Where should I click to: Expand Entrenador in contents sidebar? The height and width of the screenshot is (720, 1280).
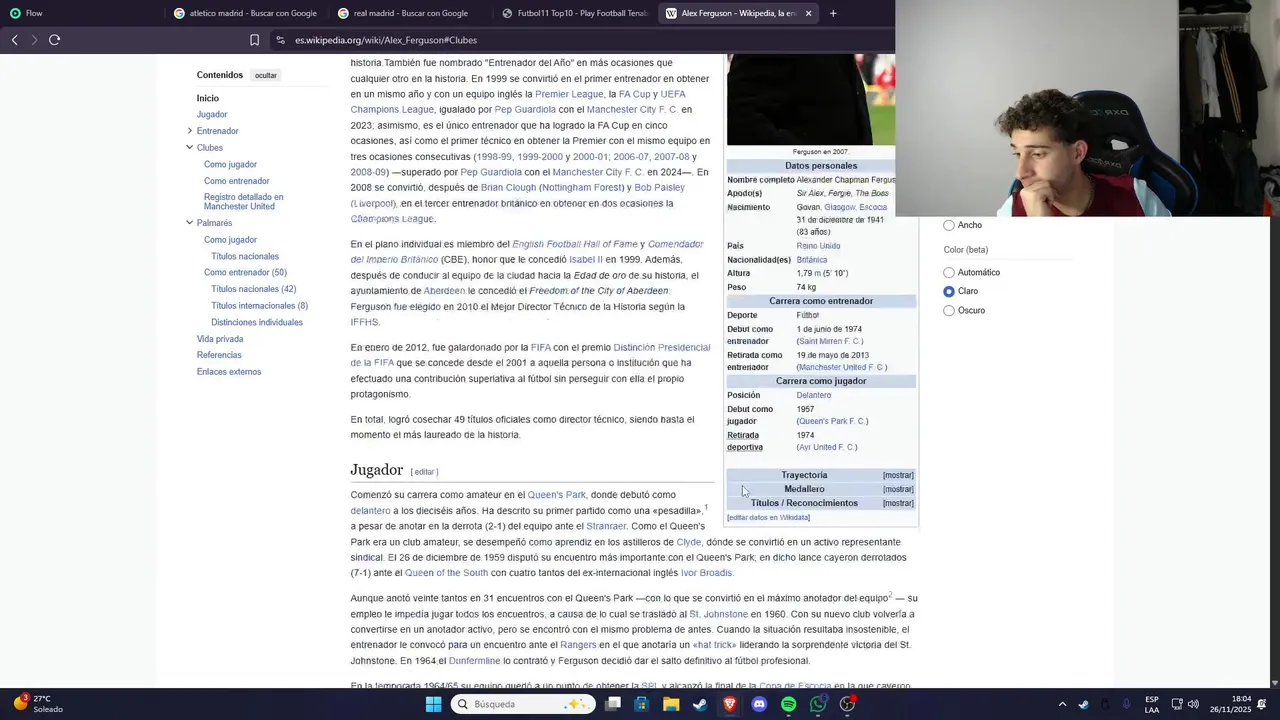click(189, 131)
